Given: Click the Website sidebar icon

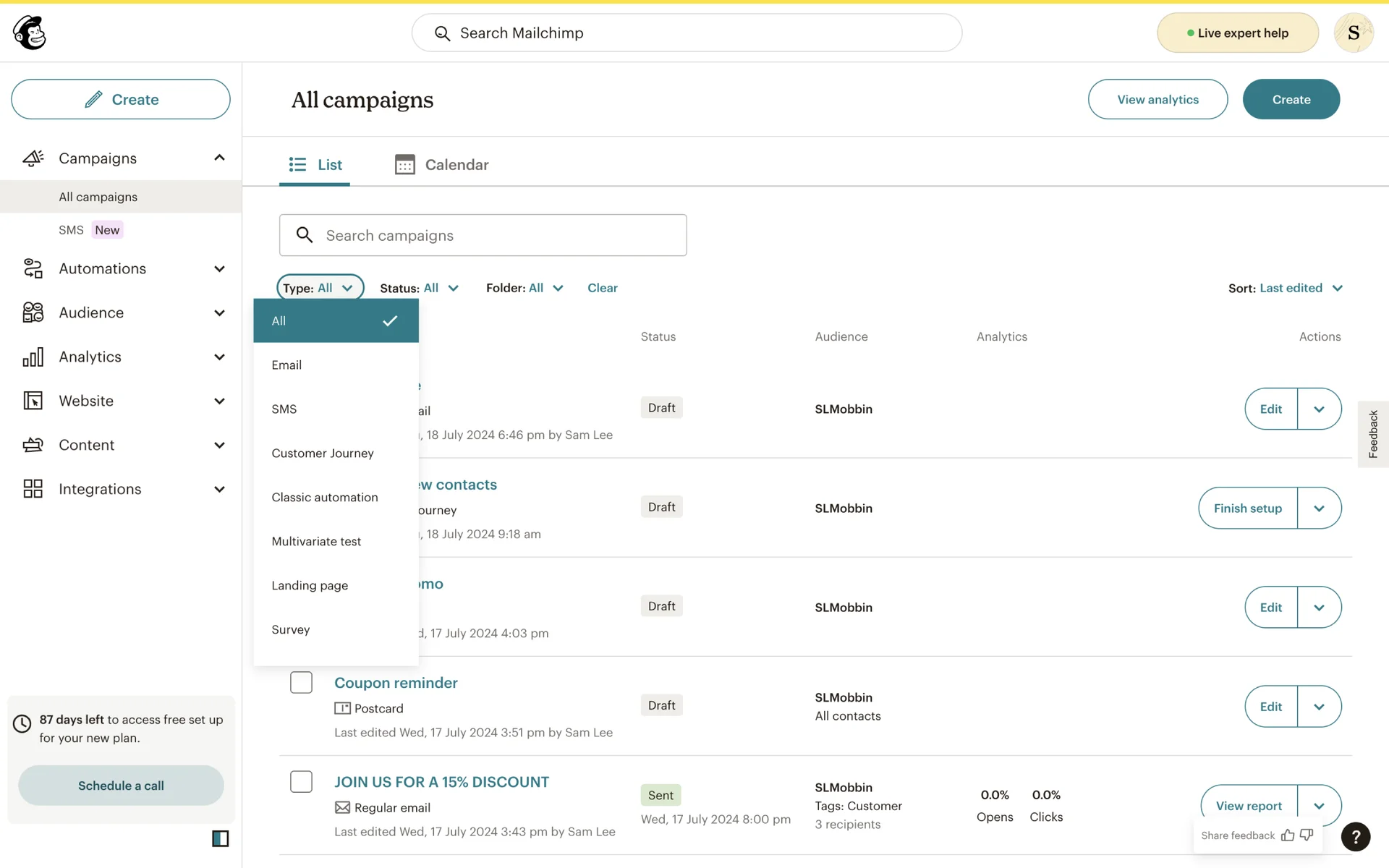Looking at the screenshot, I should tap(33, 401).
